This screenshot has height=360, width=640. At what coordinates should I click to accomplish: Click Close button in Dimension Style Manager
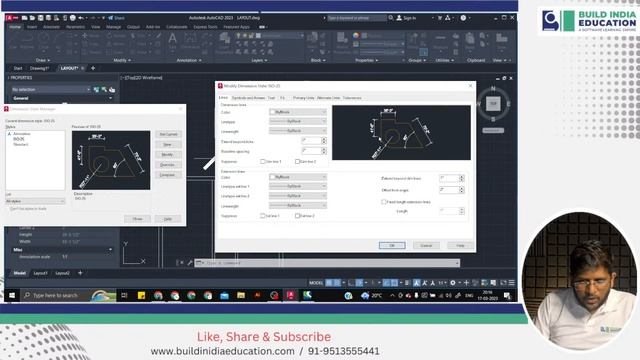click(x=138, y=219)
